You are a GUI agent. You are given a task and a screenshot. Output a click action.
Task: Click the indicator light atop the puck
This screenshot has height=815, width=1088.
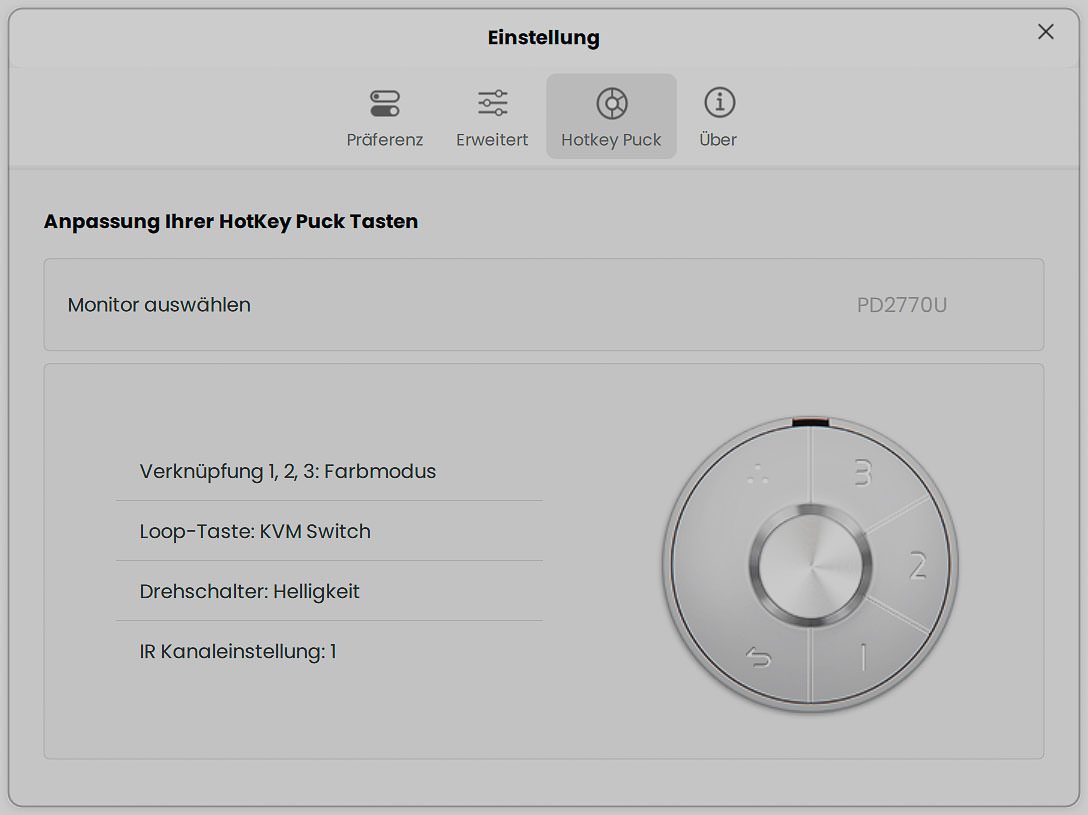tap(810, 423)
